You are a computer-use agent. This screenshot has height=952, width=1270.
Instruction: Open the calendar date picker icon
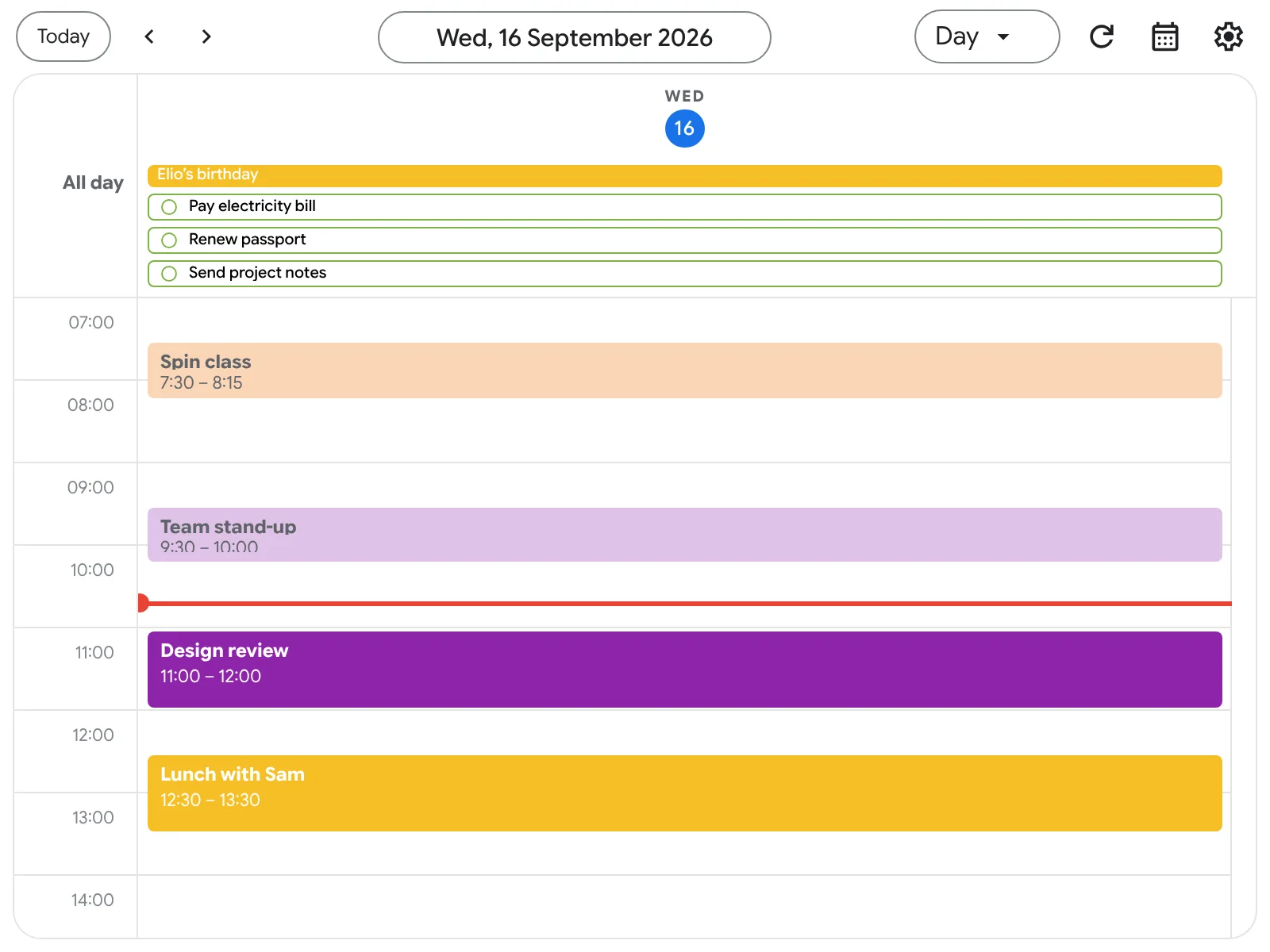click(1165, 36)
